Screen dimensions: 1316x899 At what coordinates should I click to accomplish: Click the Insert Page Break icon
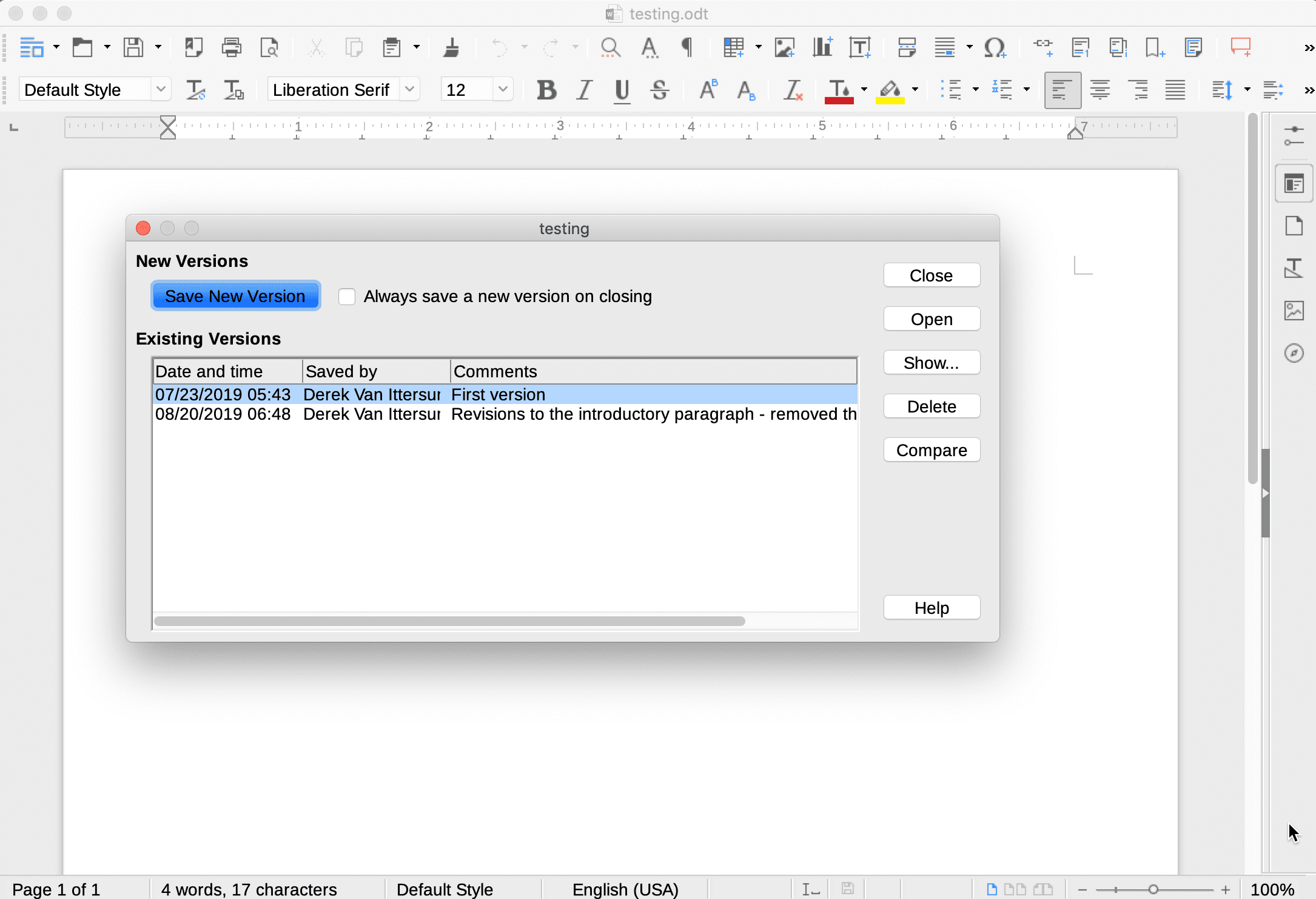coord(907,47)
